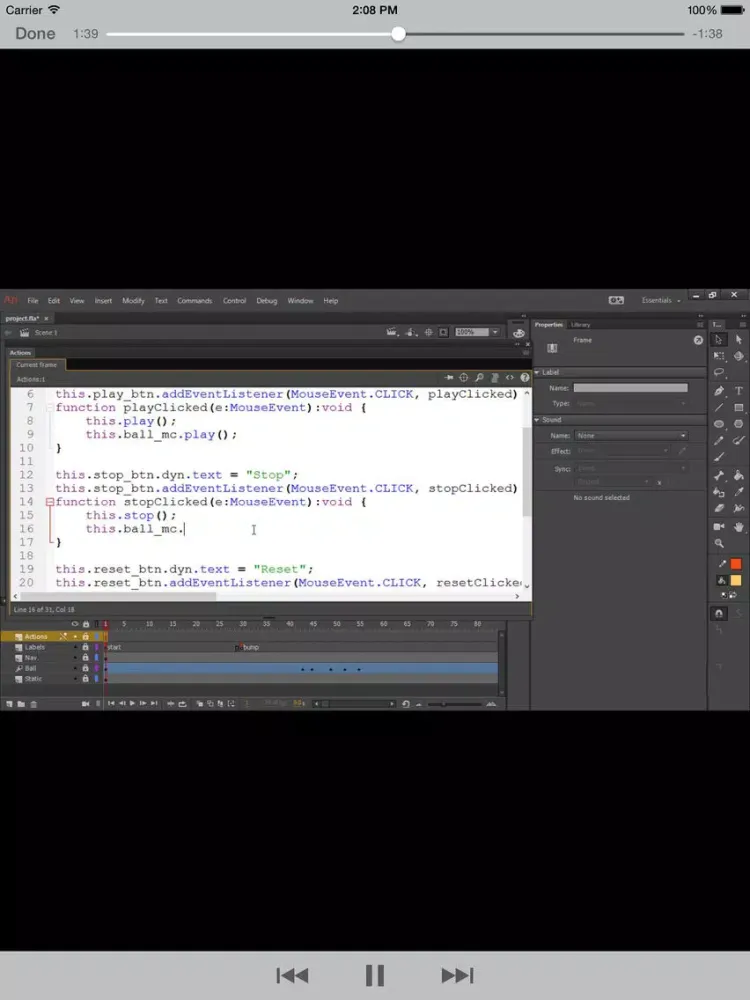Open the Commands menu
The height and width of the screenshot is (1000, 750).
195,301
